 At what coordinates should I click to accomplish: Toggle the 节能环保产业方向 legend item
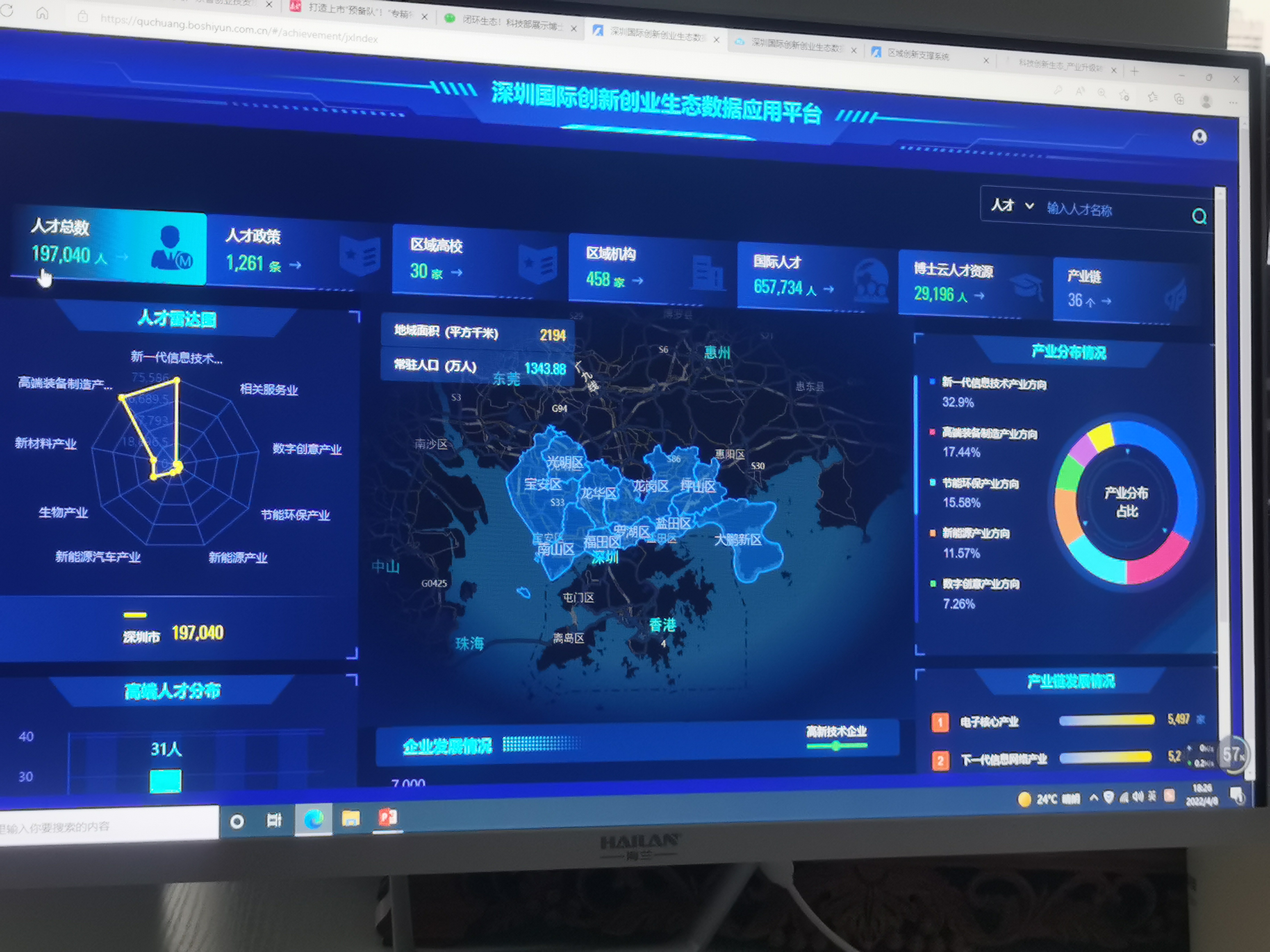pos(975,483)
